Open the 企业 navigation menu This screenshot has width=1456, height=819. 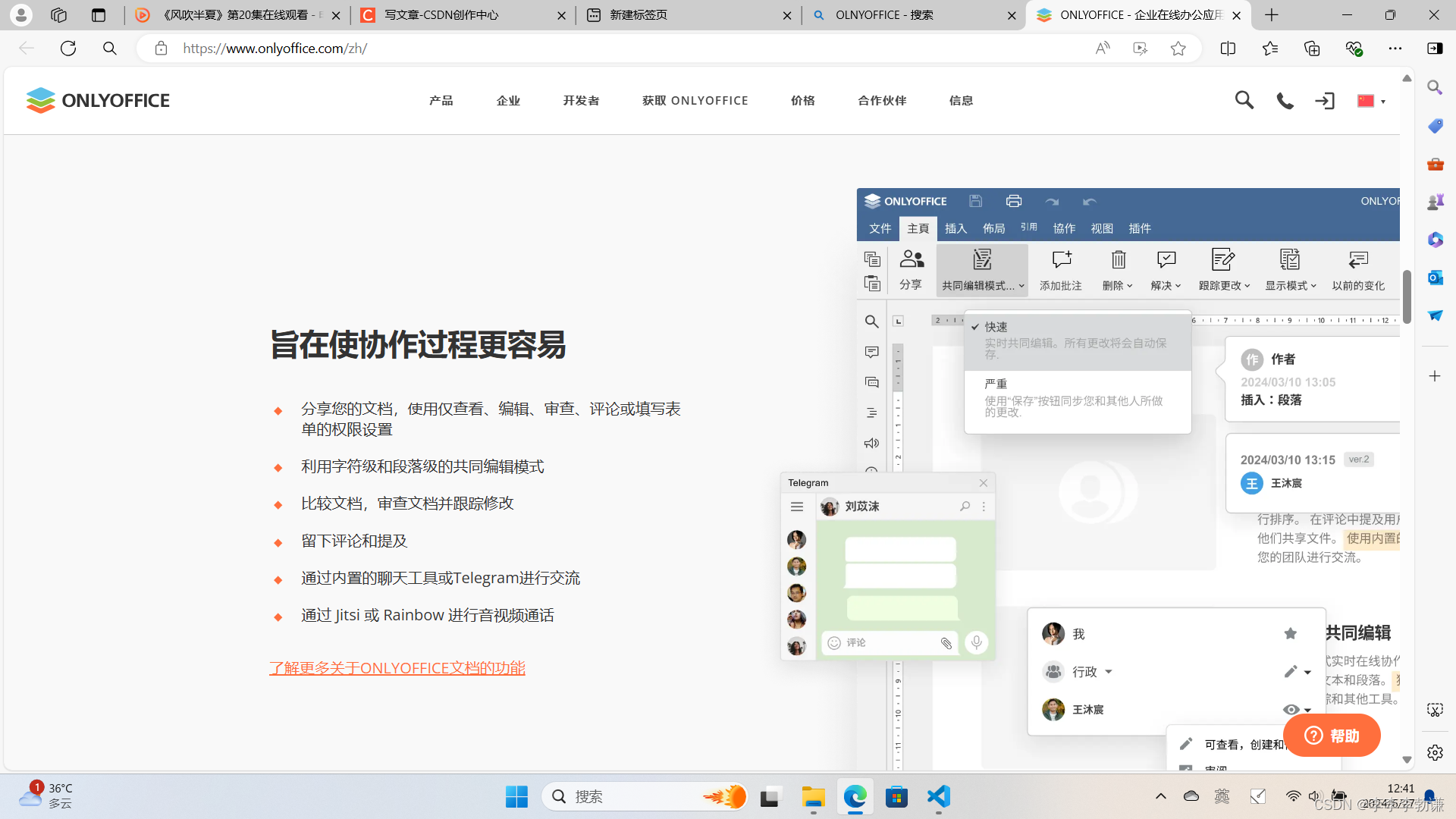point(508,101)
